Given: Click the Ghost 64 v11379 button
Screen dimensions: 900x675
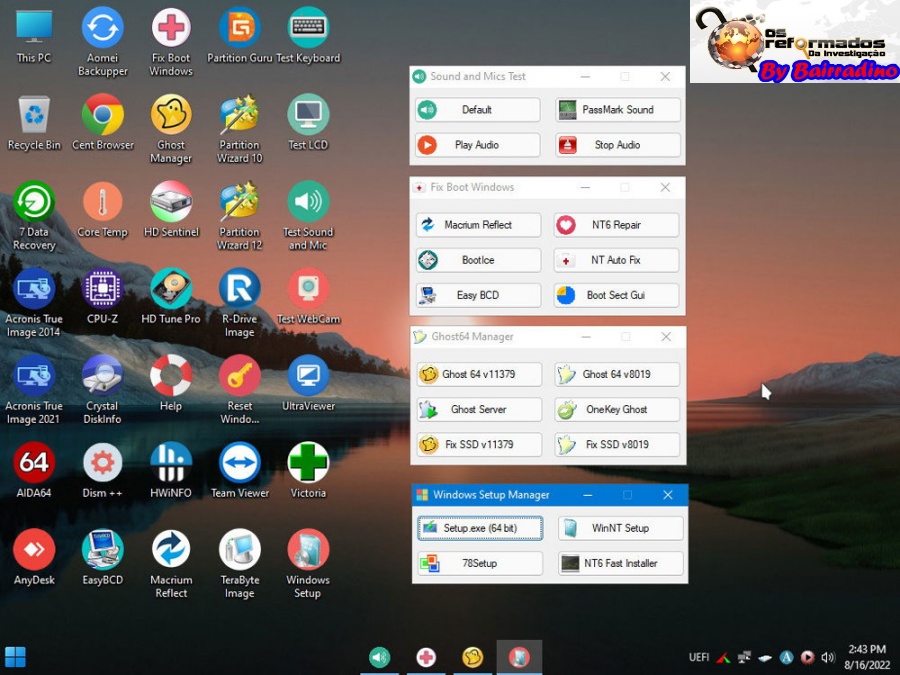Looking at the screenshot, I should pos(479,374).
